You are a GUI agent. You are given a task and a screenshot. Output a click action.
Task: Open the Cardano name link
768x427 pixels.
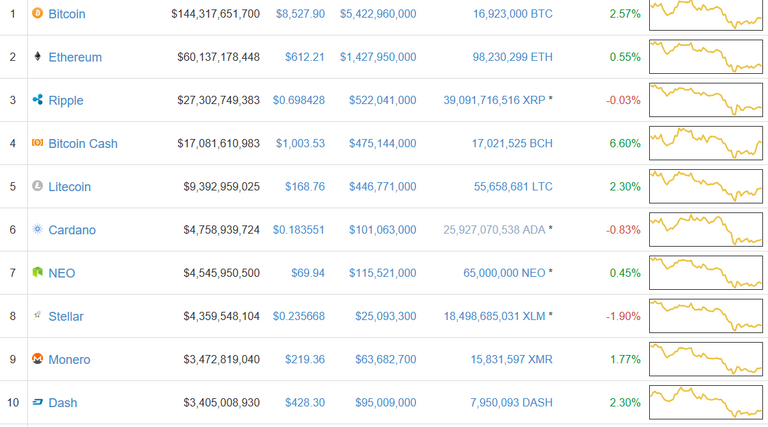(72, 230)
